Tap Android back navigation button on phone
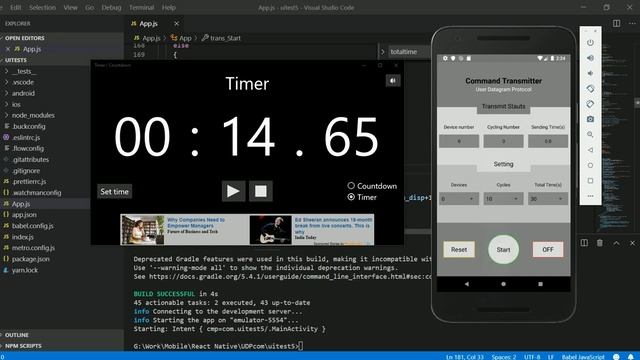This screenshot has height=360, width=640. [467, 284]
